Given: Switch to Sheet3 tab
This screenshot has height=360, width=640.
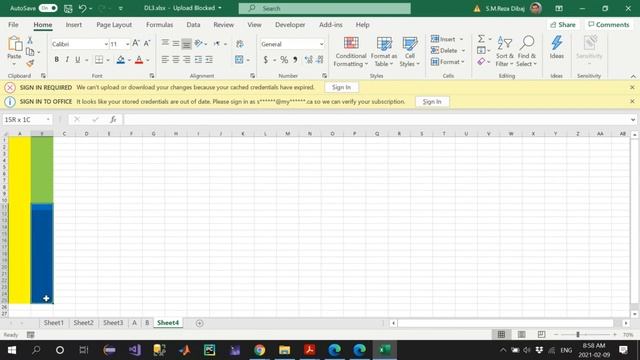Looking at the screenshot, I should click(113, 323).
